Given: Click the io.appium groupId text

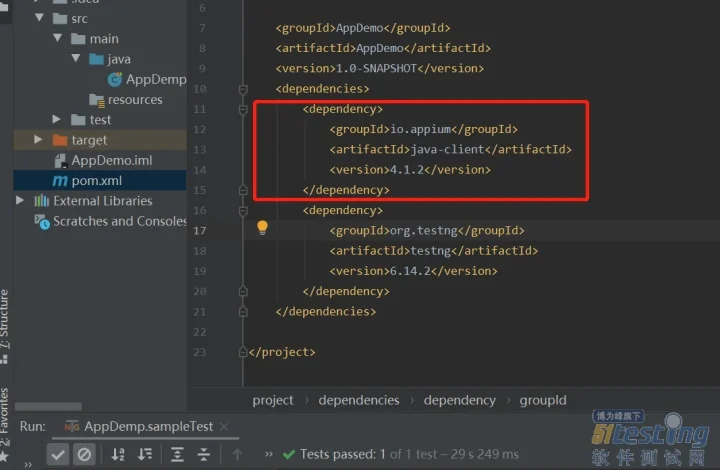Looking at the screenshot, I should point(421,129).
